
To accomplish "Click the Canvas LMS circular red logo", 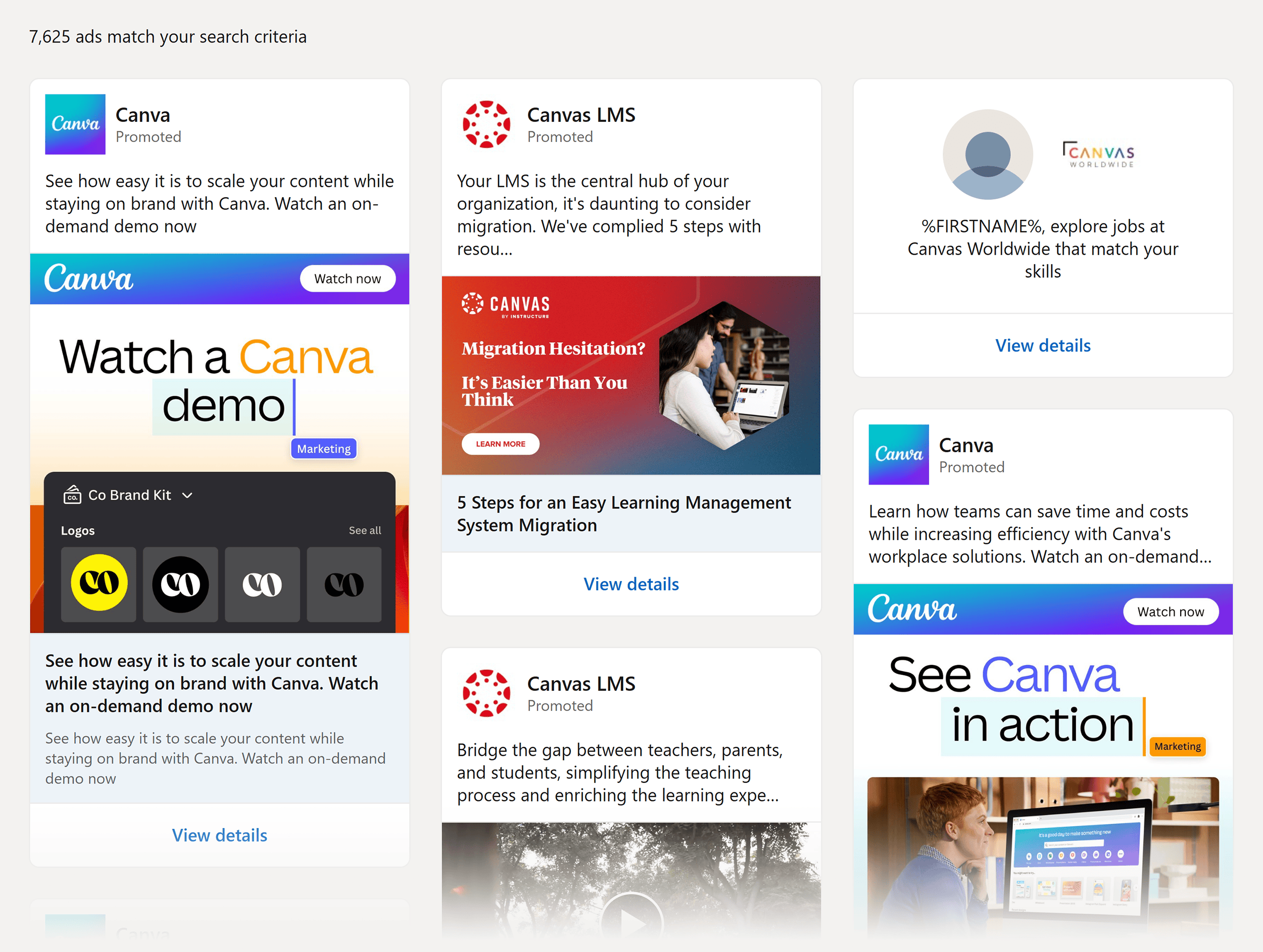I will (486, 124).
